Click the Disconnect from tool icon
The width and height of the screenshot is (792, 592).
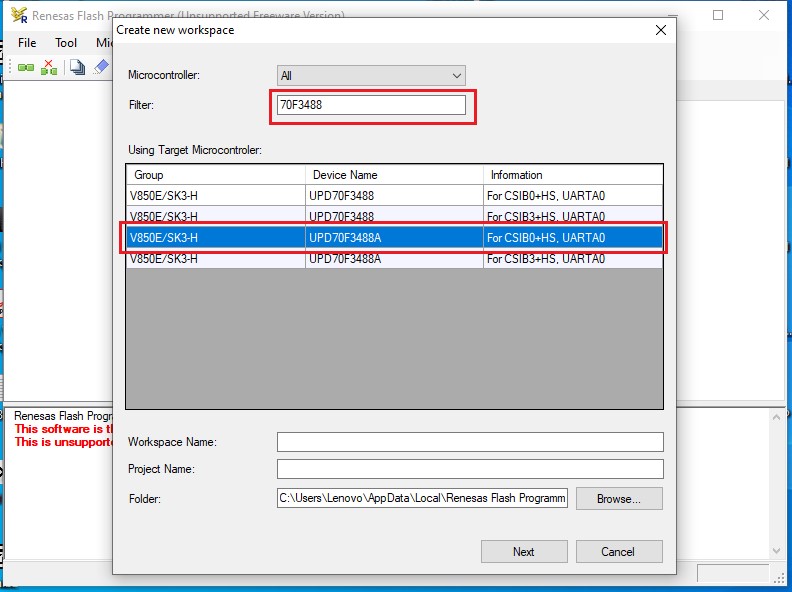coord(49,68)
